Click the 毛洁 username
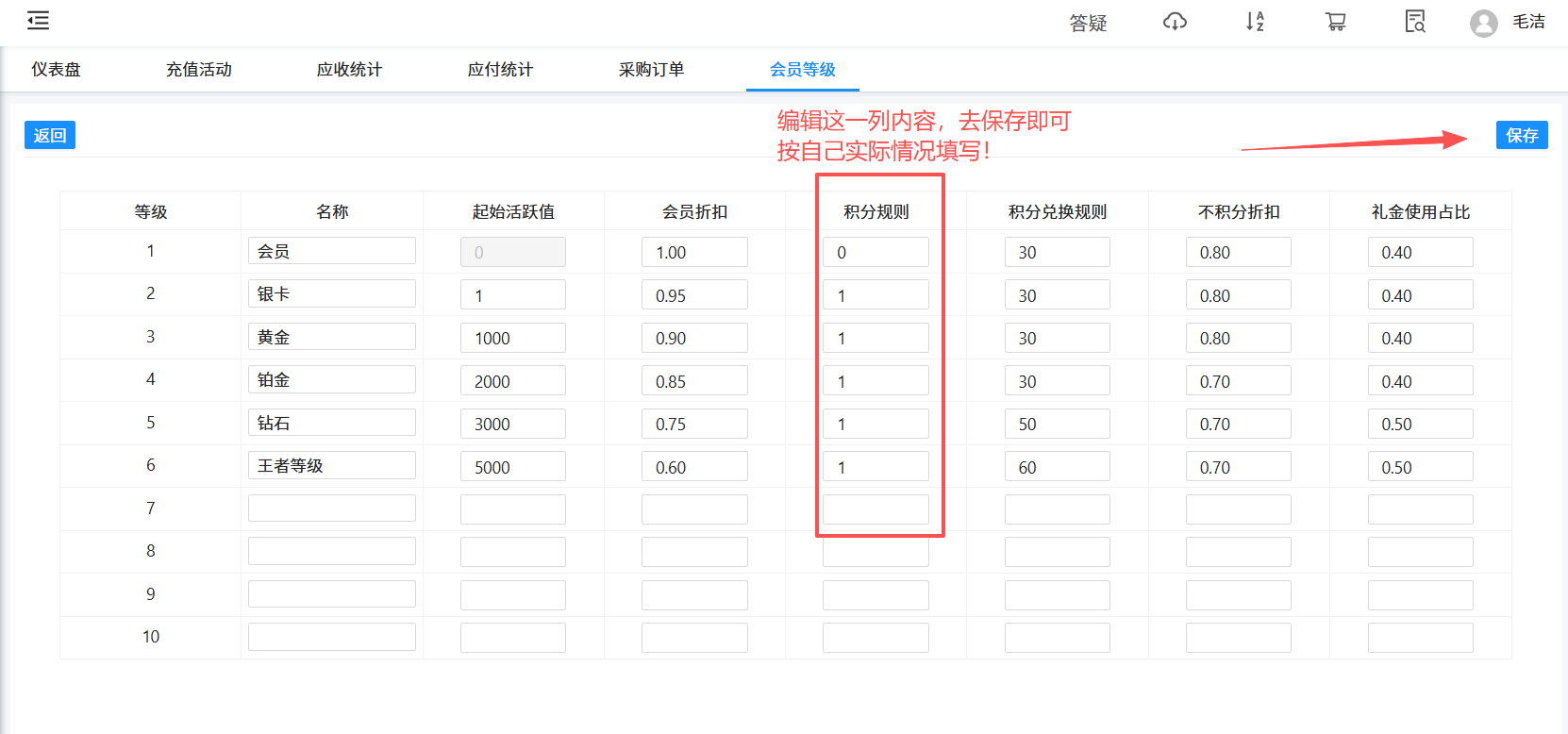The image size is (1568, 734). coord(1528,22)
